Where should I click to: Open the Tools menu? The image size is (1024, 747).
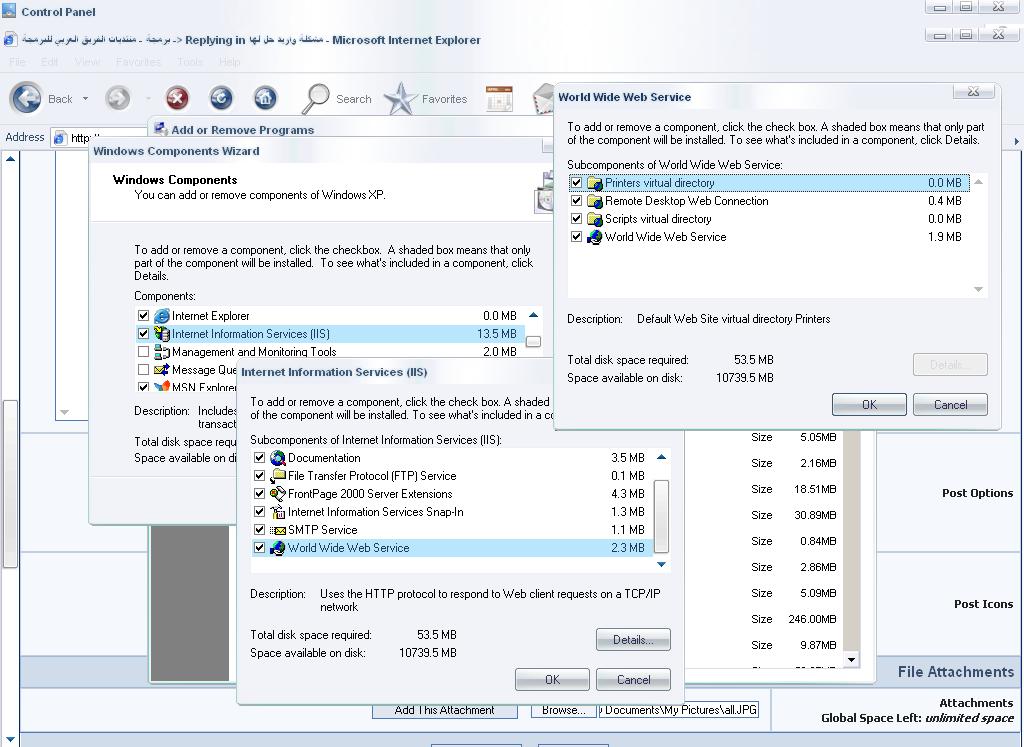pyautogui.click(x=189, y=62)
